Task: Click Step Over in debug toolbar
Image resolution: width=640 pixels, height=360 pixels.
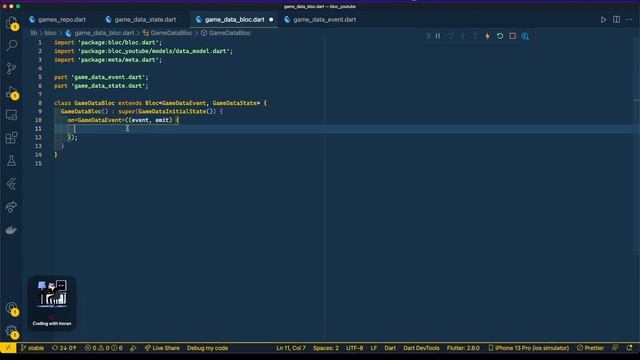Action: (450, 36)
